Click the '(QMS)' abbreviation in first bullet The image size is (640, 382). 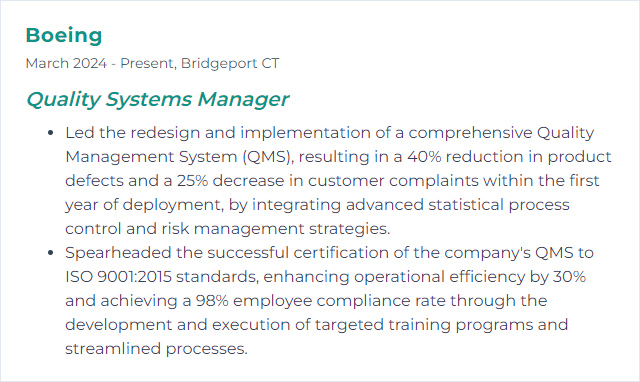click(268, 157)
